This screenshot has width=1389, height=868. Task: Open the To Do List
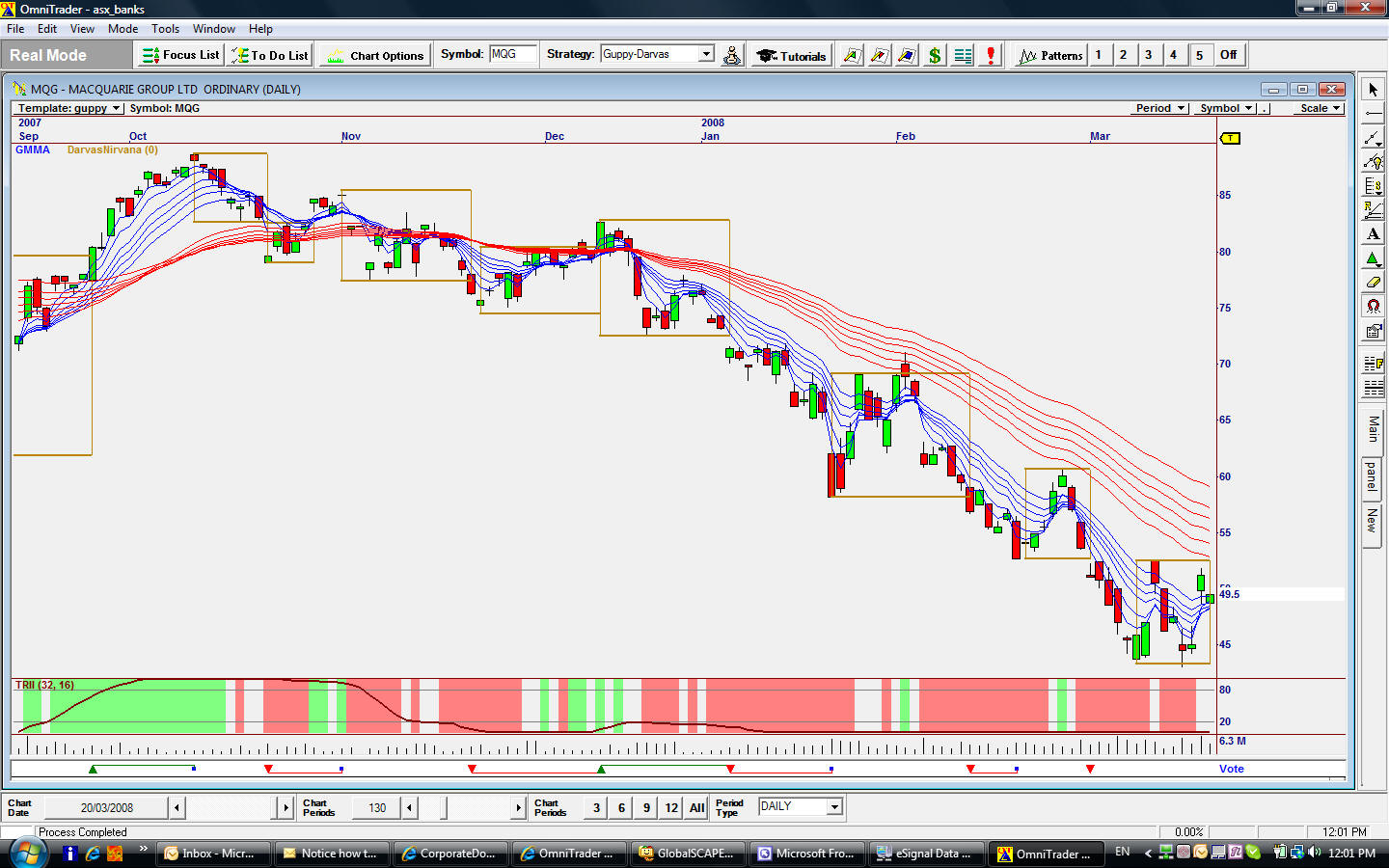coord(270,55)
